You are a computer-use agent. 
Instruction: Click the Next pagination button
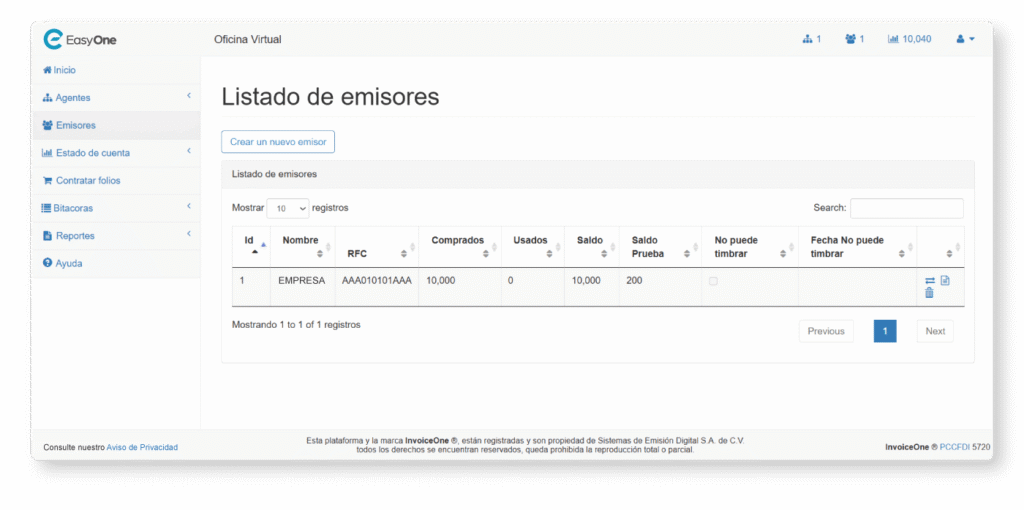[x=934, y=331]
